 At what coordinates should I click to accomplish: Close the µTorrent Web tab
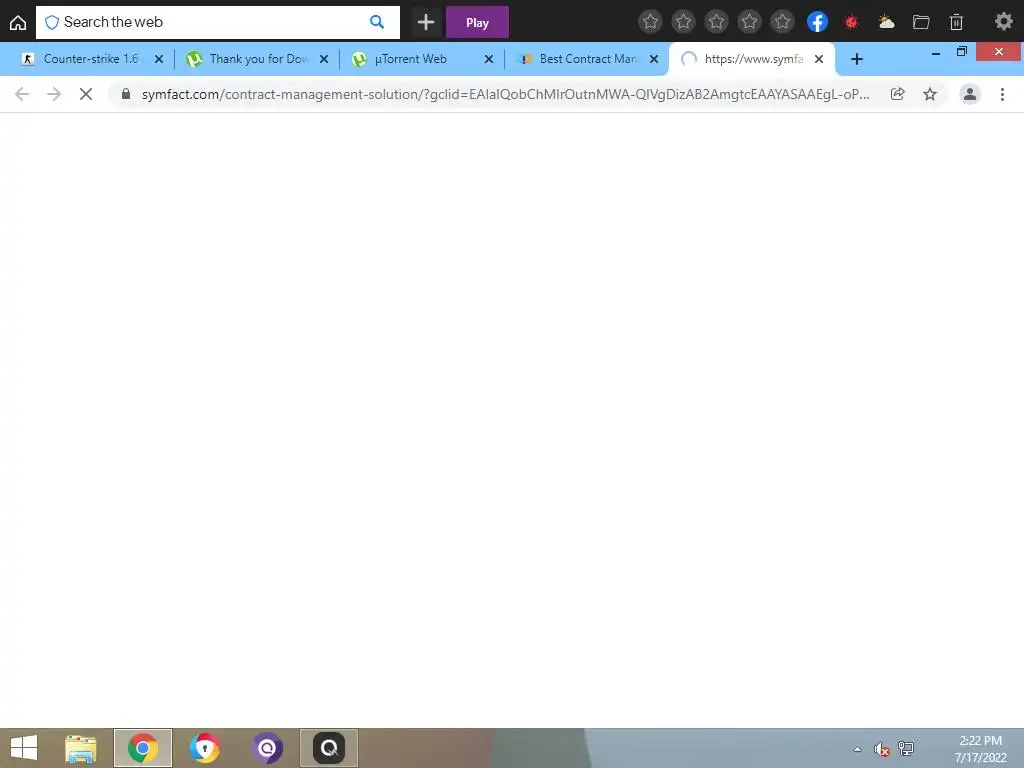click(x=488, y=59)
